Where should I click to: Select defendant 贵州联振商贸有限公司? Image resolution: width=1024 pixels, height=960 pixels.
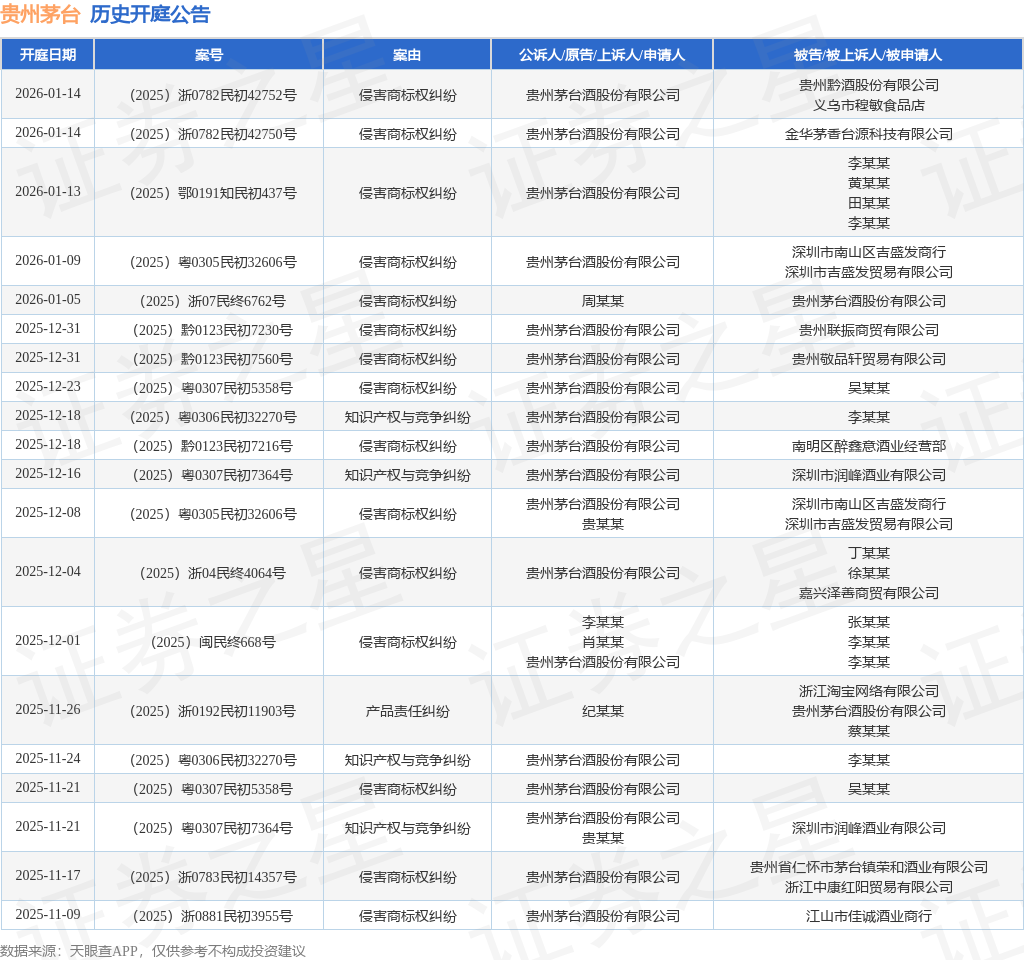[x=869, y=330]
